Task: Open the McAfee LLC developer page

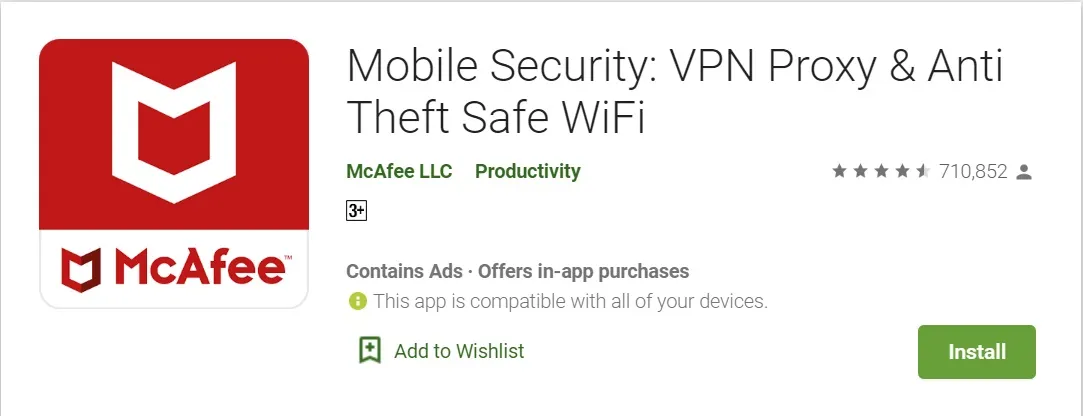Action: coord(399,171)
